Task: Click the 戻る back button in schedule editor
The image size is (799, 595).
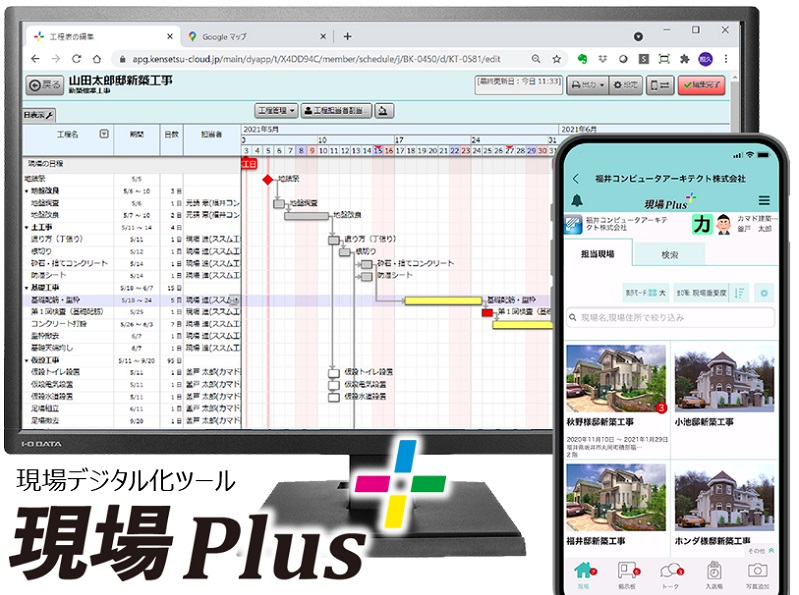Action: pyautogui.click(x=45, y=85)
